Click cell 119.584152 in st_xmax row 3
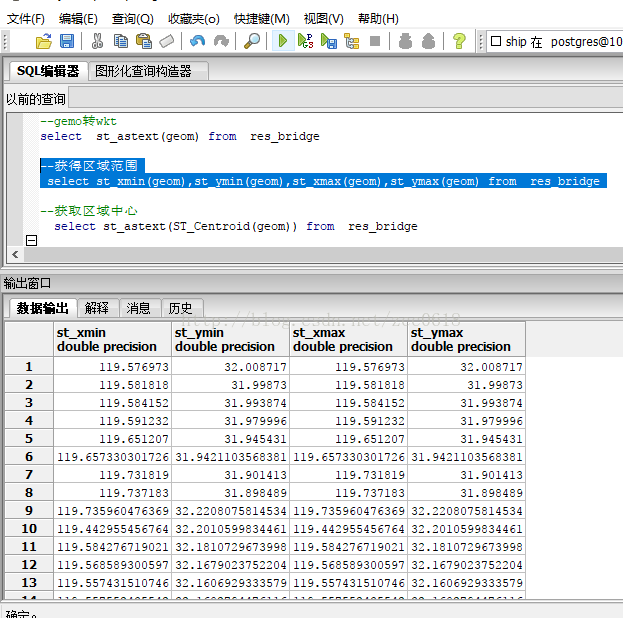623x618 pixels. [348, 403]
